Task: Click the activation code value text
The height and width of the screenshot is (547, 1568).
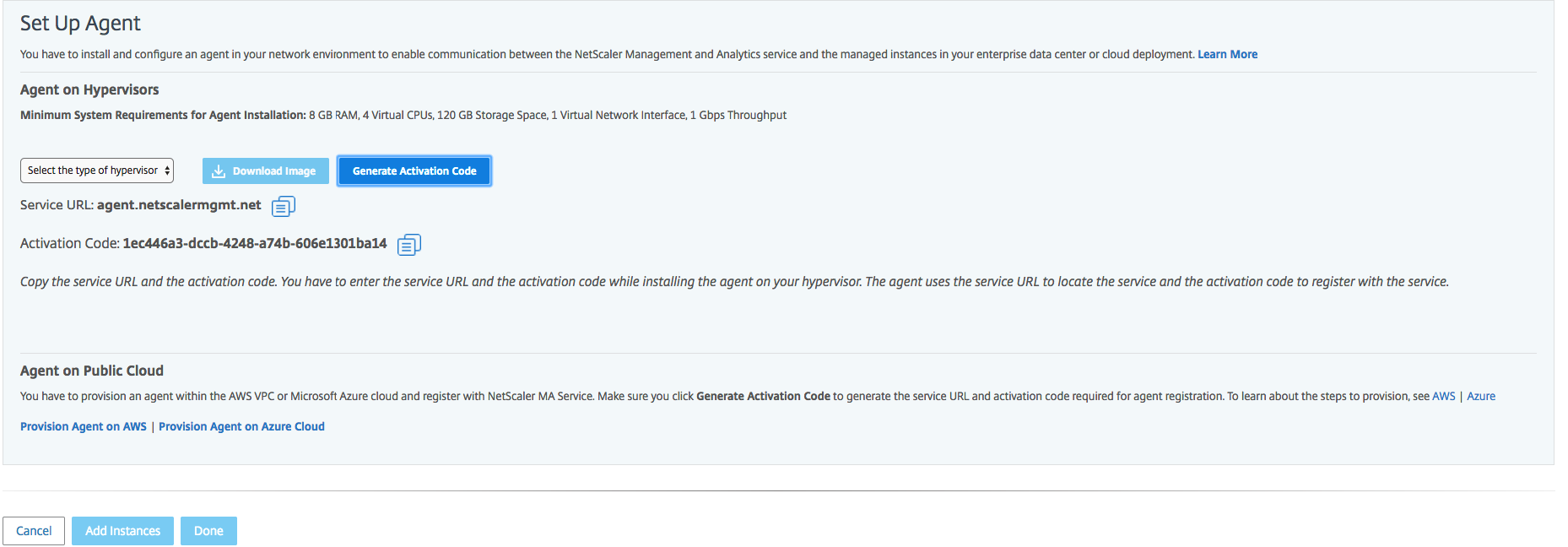Action: coord(255,243)
